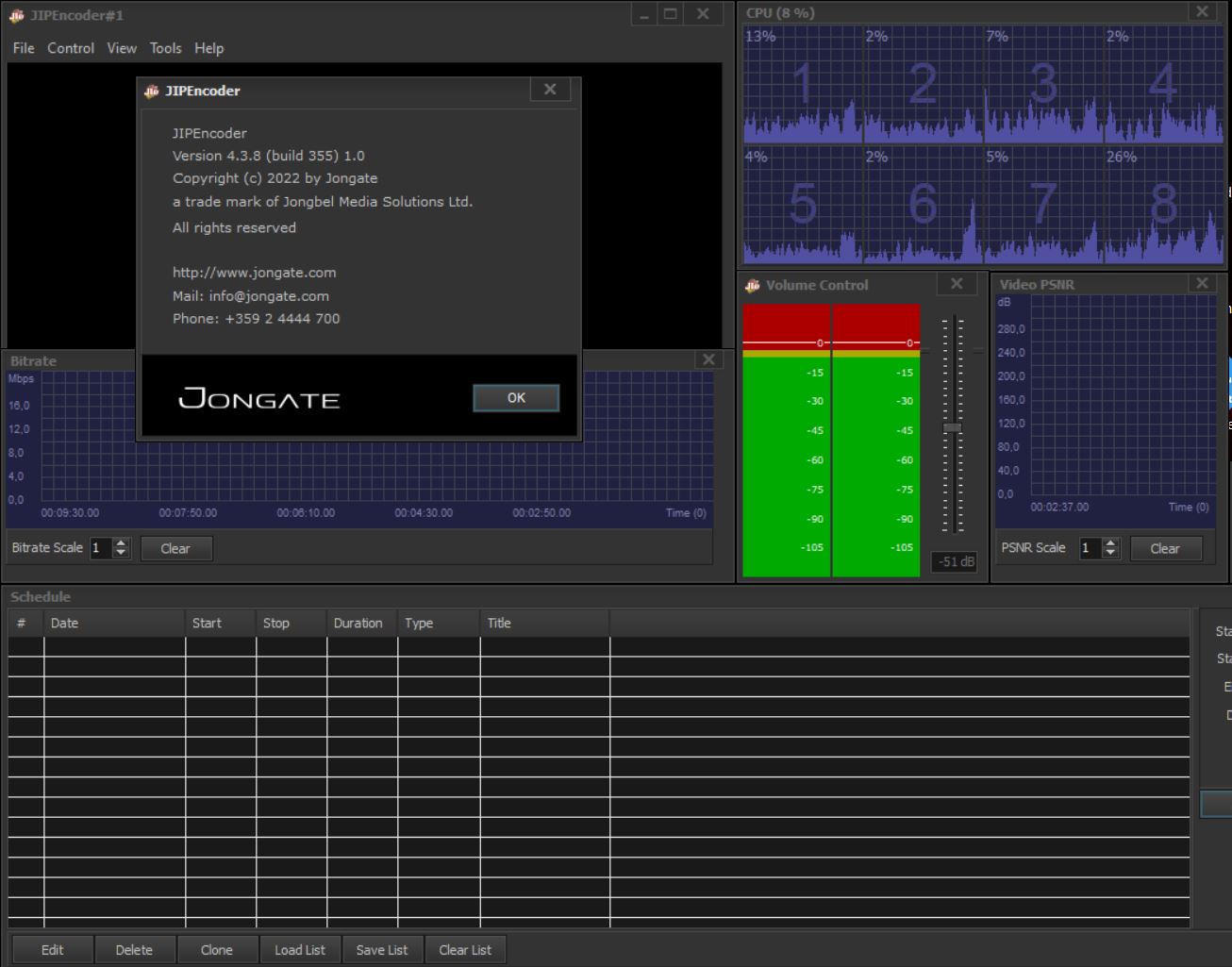Close the Volume Control panel
This screenshot has height=967, width=1232.
coord(957,284)
